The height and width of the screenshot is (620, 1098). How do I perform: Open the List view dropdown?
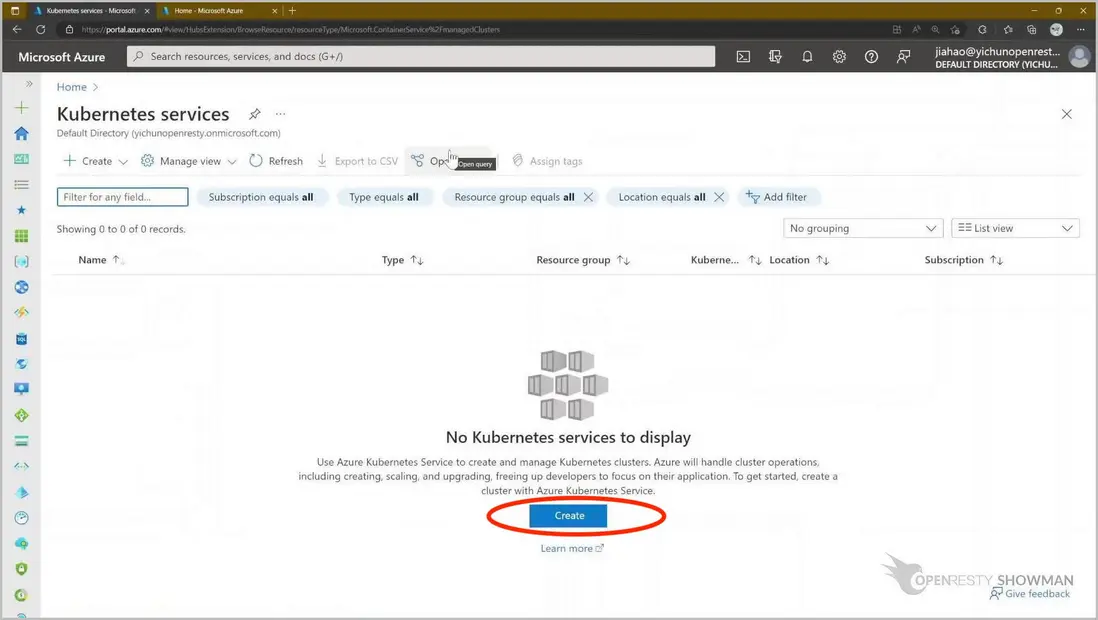[x=1015, y=228]
